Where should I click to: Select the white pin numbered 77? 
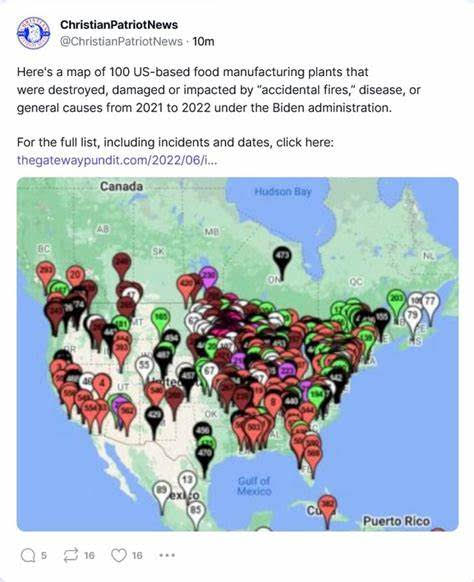pos(430,306)
